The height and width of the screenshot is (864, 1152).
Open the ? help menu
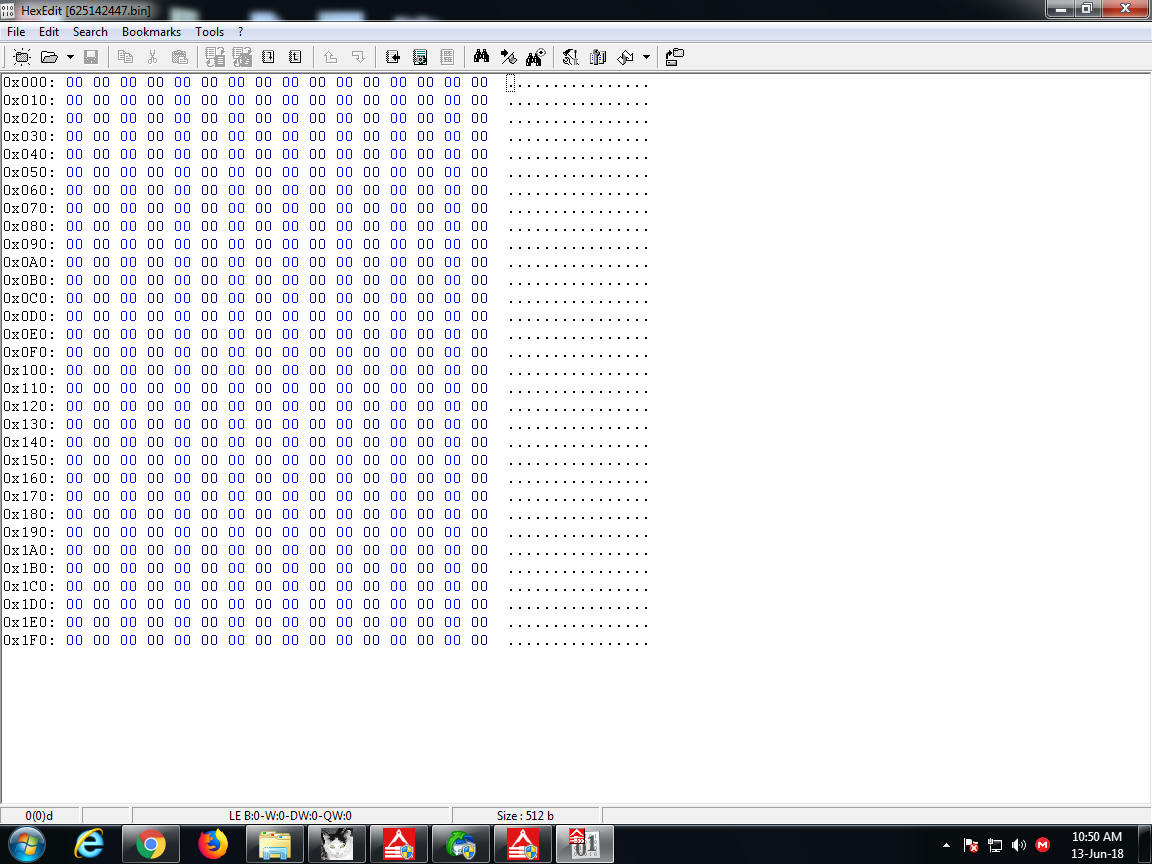(x=240, y=32)
